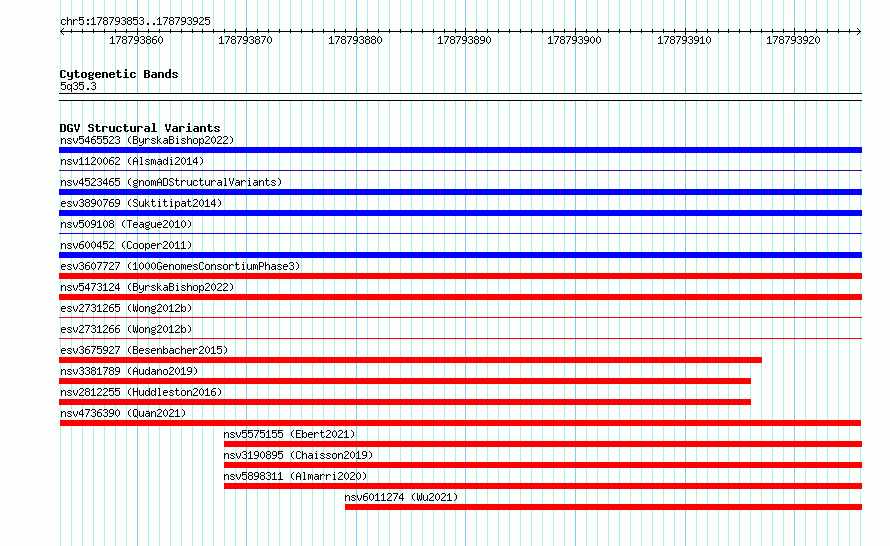Click nsv3190895 (Chaisson2019) label

(x=298, y=455)
